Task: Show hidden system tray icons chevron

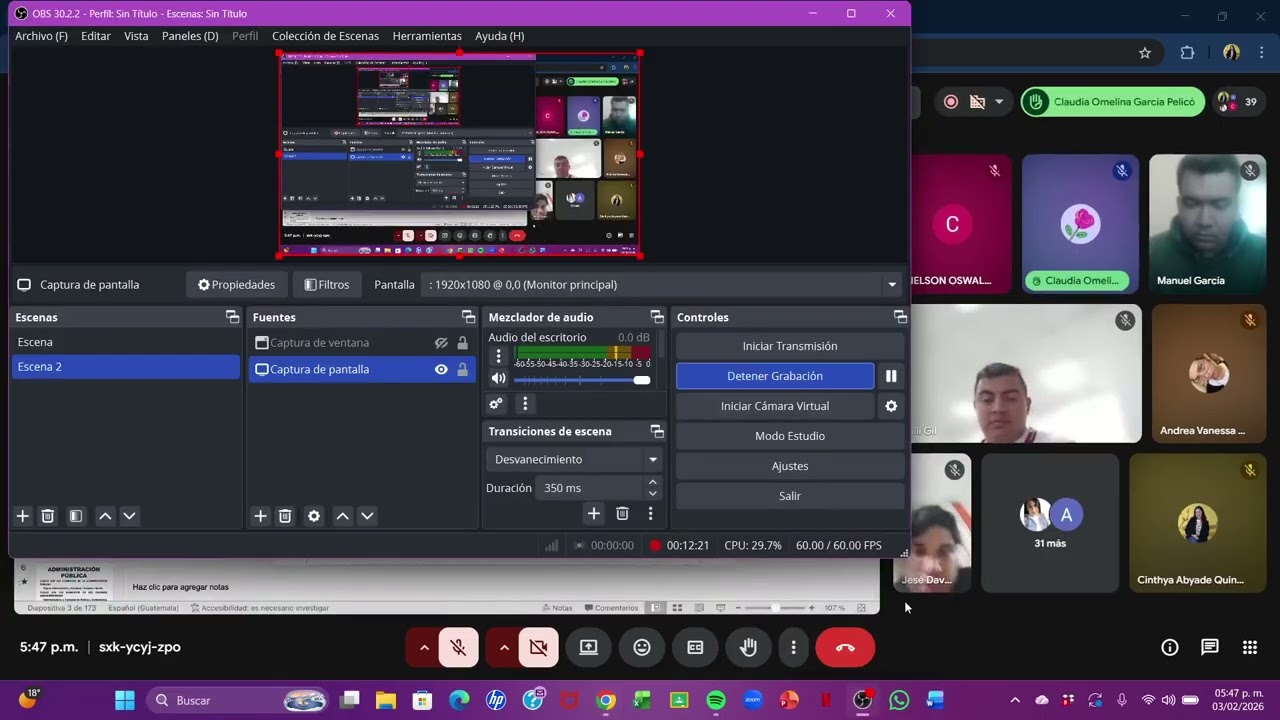Action: (x=1015, y=700)
